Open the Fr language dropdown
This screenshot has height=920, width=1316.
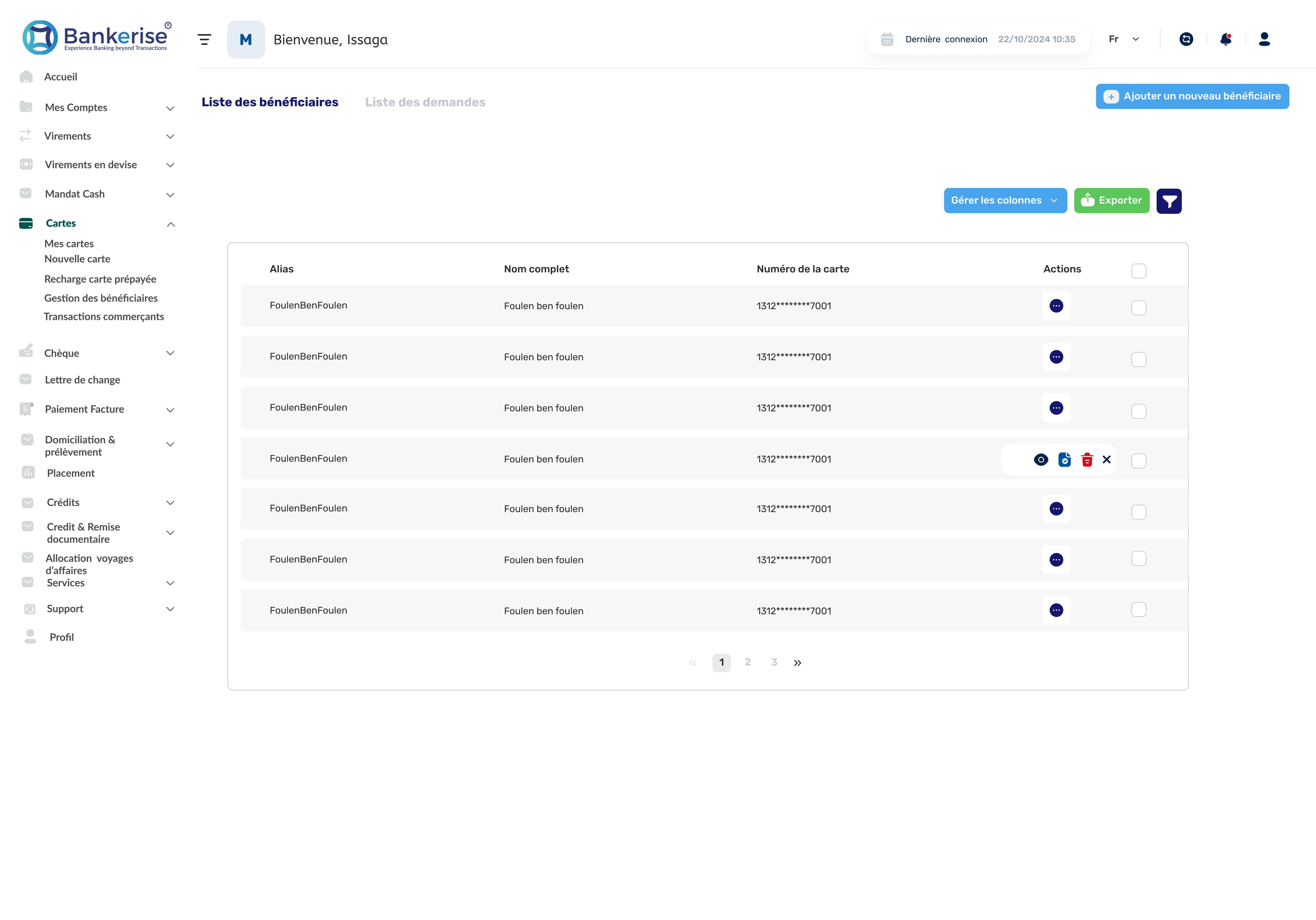click(x=1123, y=39)
